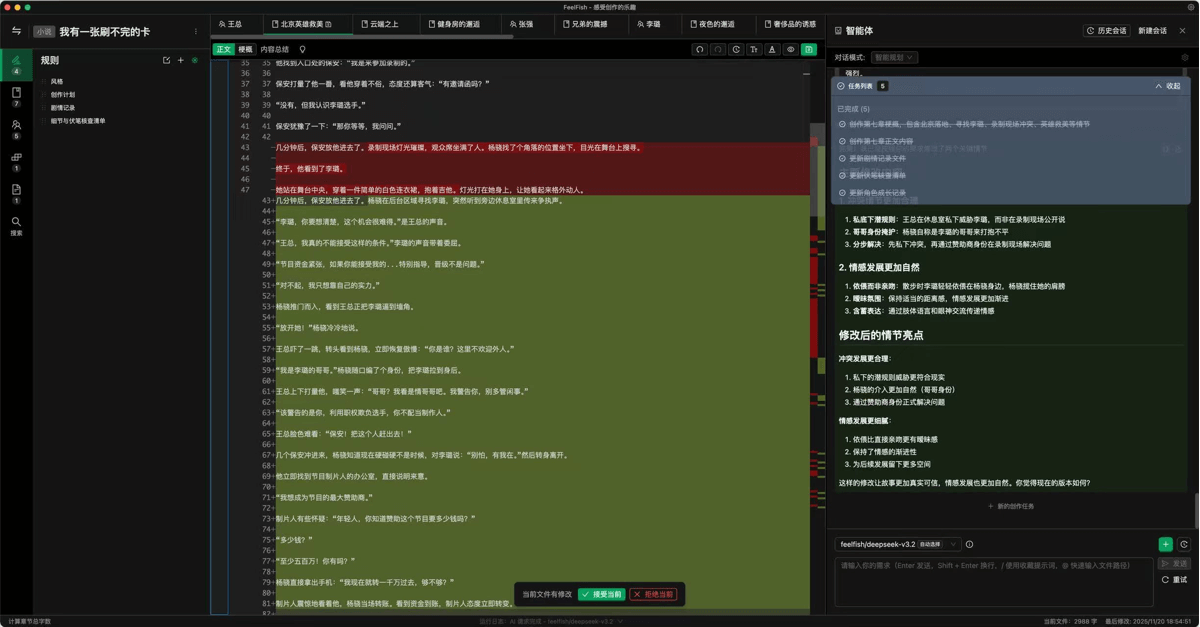The height and width of the screenshot is (627, 1200).
Task: Click the 接受当前 button
Action: [x=601, y=594]
